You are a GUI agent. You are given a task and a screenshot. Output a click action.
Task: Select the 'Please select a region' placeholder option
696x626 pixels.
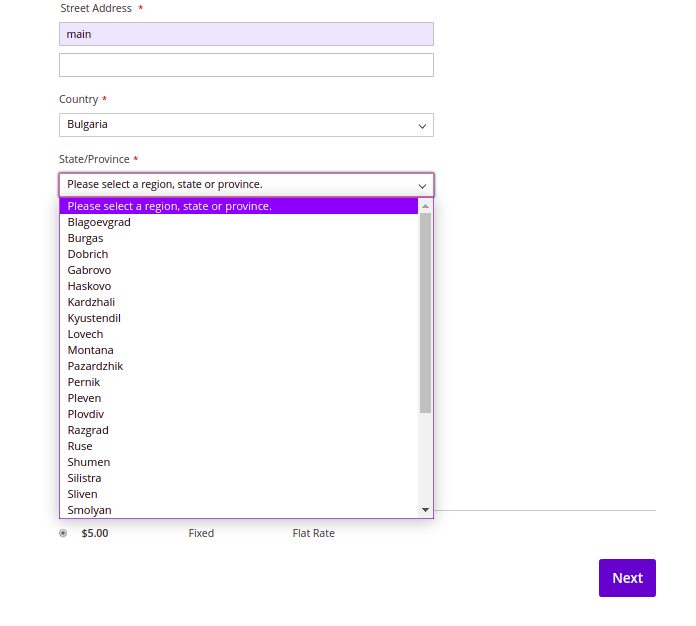(x=239, y=206)
